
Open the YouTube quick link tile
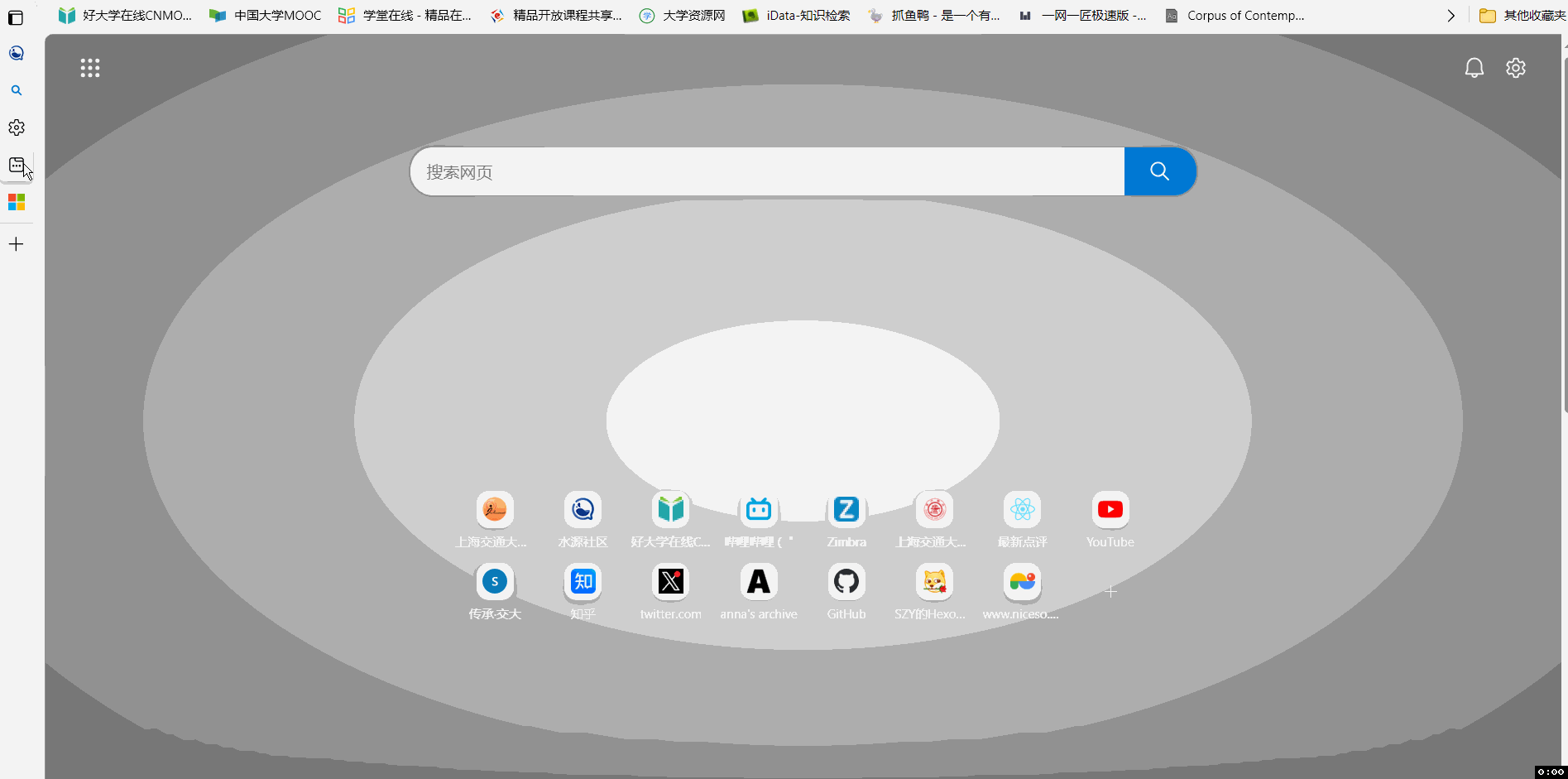1110,520
